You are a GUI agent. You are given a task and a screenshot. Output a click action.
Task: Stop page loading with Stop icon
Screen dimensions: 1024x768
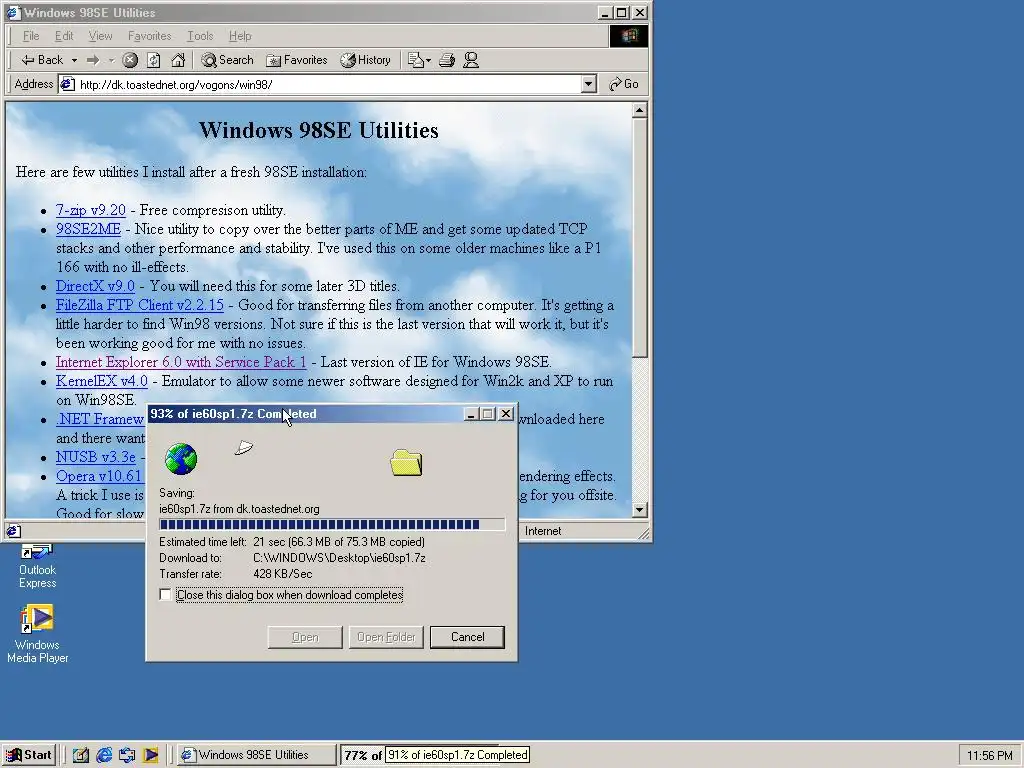click(x=130, y=60)
